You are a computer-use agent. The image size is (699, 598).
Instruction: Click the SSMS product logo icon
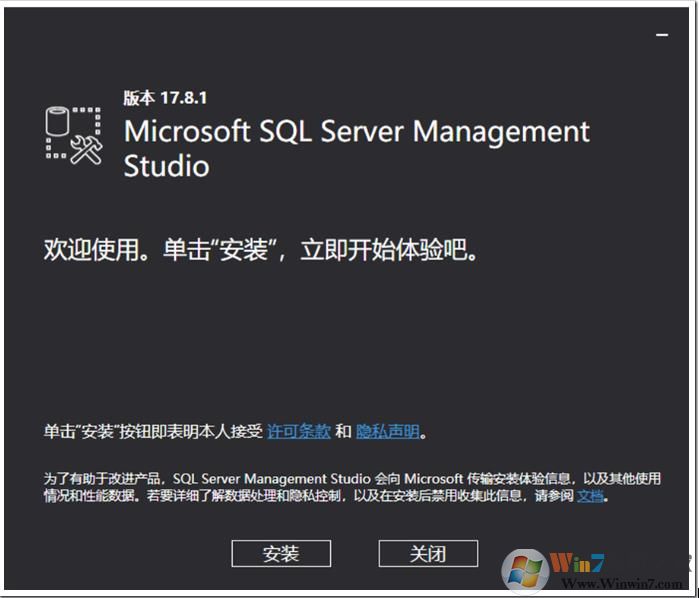click(74, 134)
